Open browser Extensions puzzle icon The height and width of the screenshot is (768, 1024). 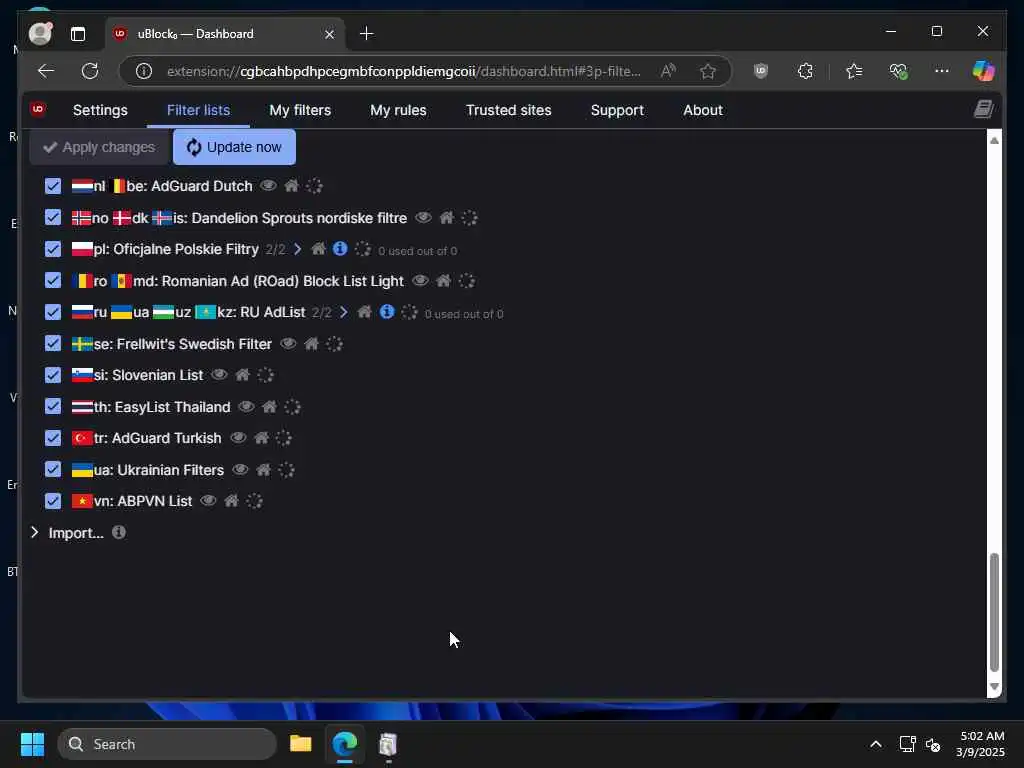coord(805,71)
